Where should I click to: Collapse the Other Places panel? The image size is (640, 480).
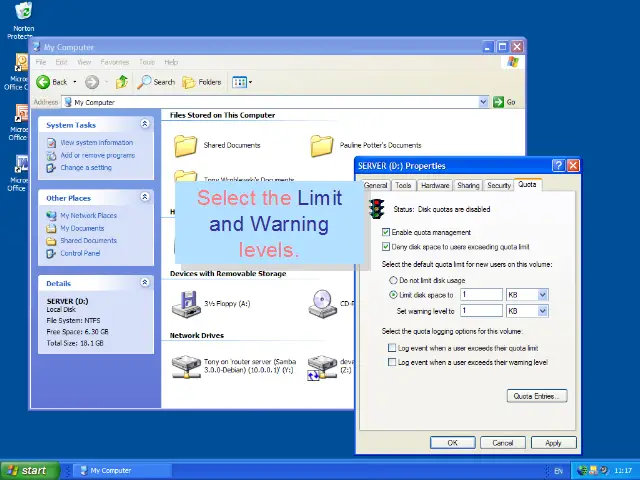tap(145, 197)
